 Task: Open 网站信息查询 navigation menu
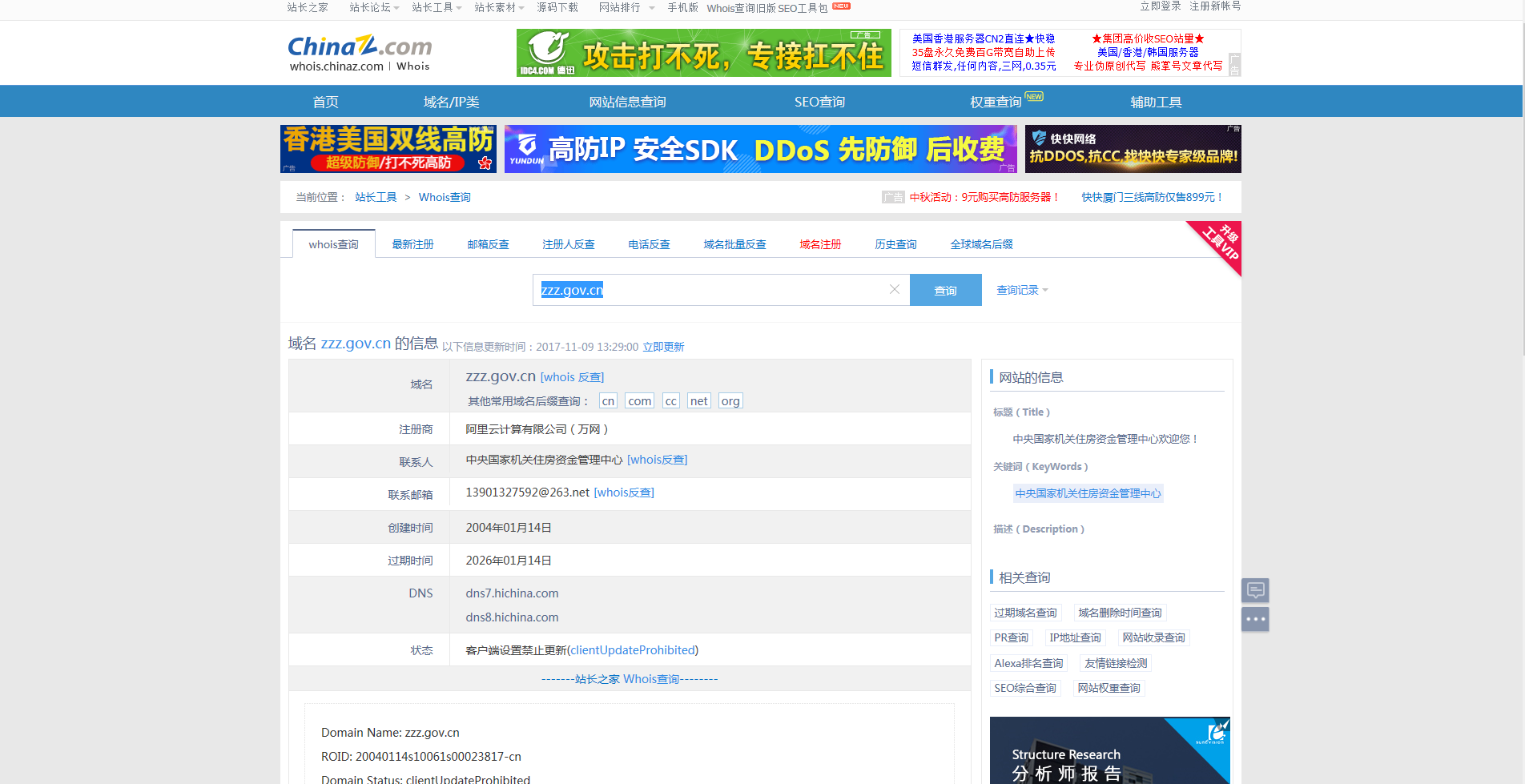pos(628,102)
